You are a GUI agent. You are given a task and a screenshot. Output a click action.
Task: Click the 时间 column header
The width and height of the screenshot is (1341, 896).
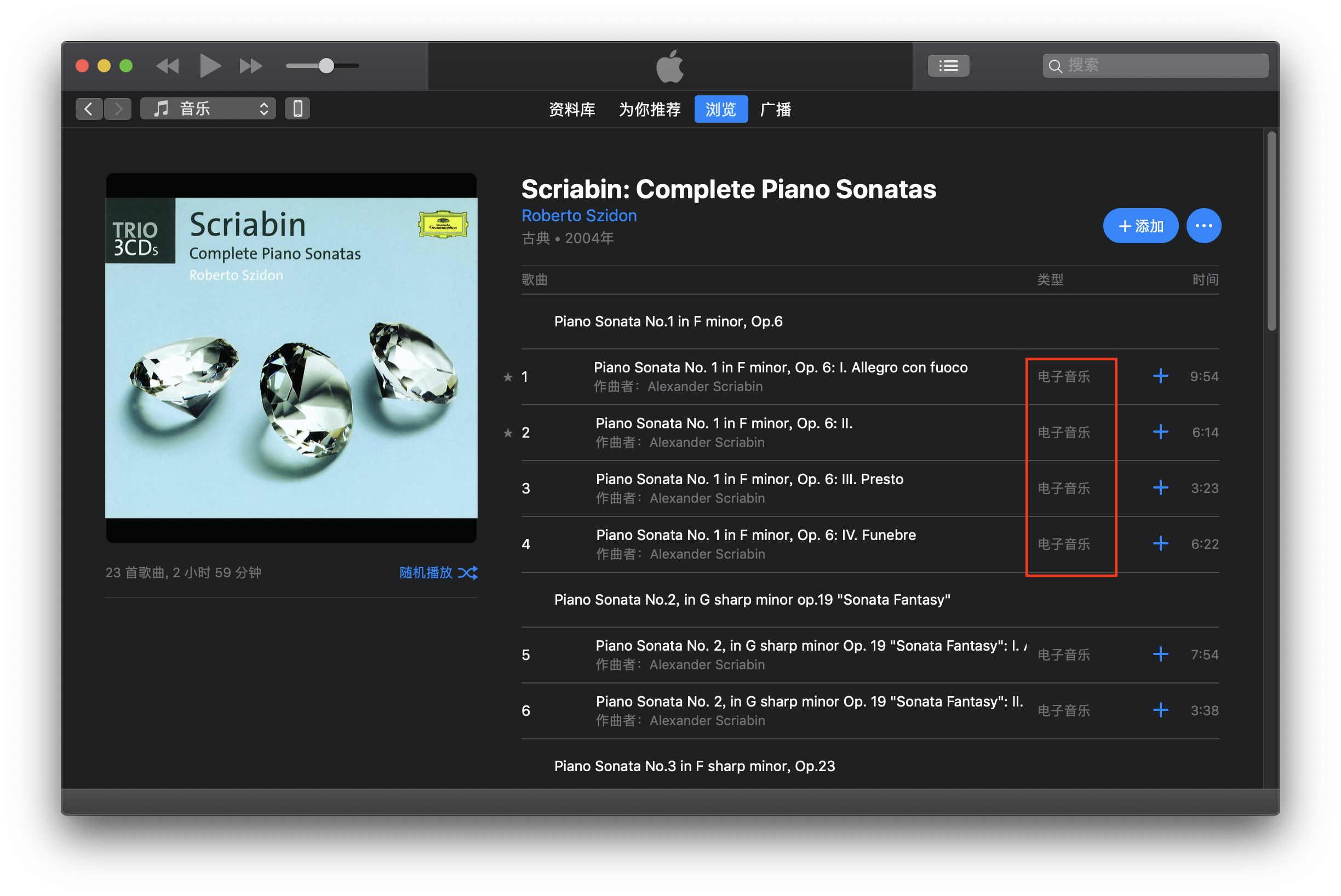(1205, 280)
